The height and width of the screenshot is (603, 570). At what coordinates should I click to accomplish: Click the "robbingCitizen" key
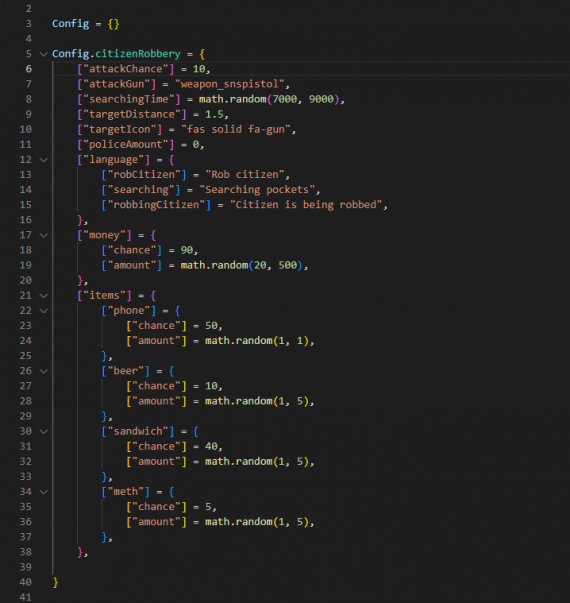(x=156, y=205)
